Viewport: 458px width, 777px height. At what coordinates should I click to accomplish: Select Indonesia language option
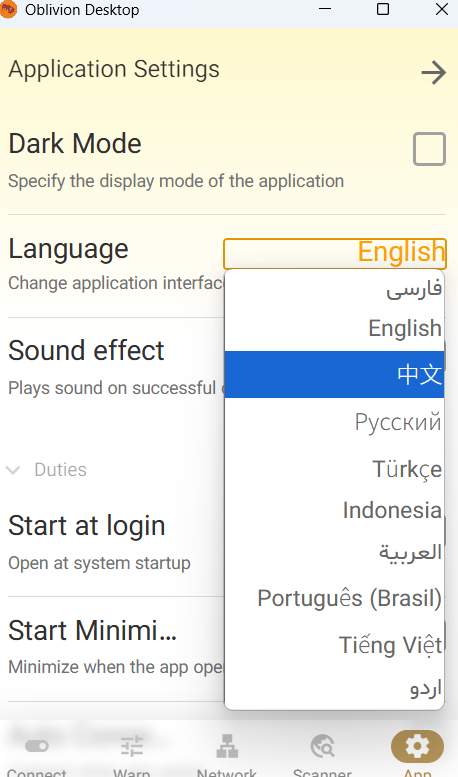pos(334,510)
